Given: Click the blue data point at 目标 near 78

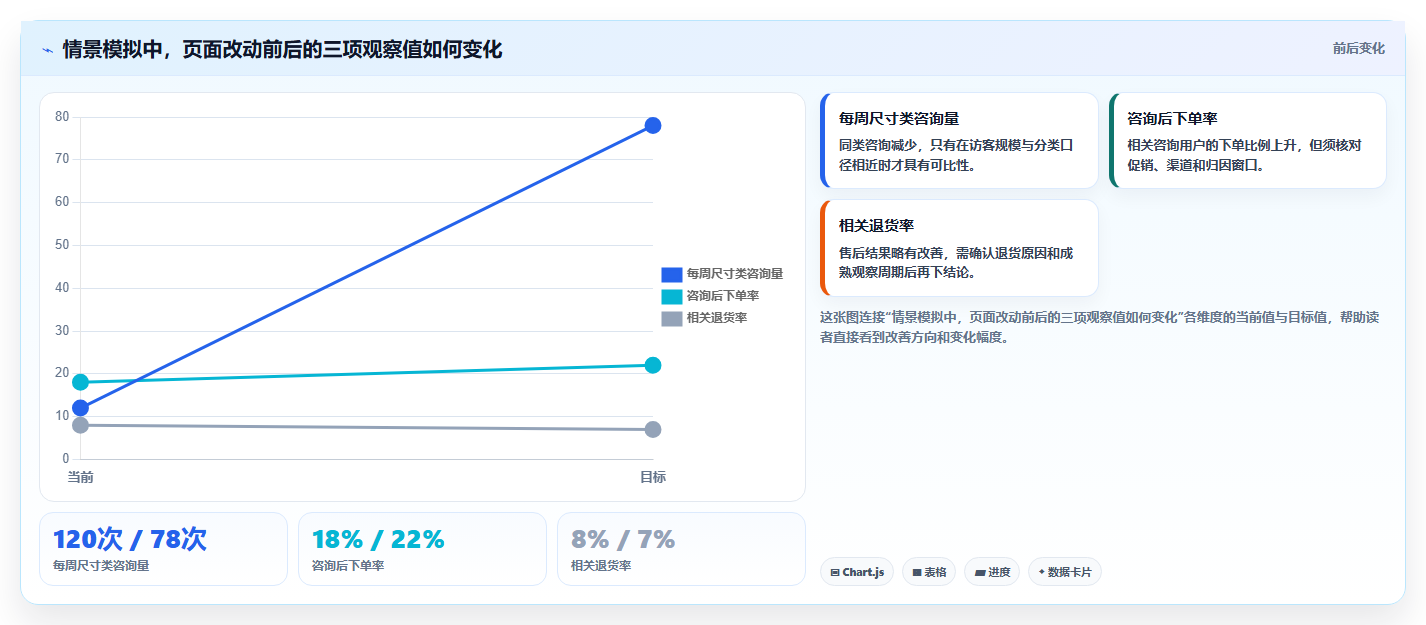Looking at the screenshot, I should (x=653, y=125).
